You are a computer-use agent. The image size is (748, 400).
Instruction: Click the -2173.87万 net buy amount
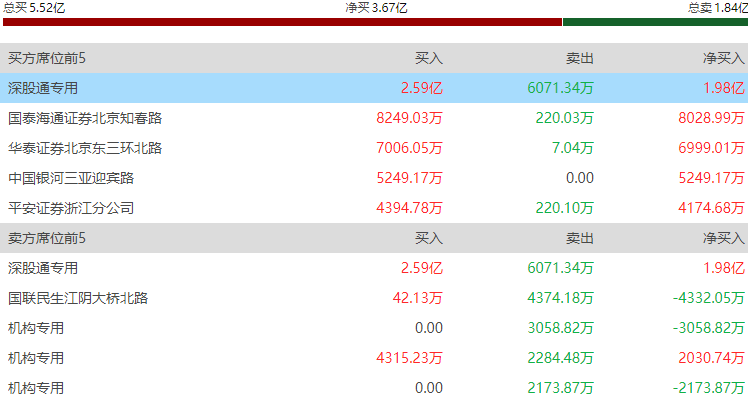tap(708, 388)
